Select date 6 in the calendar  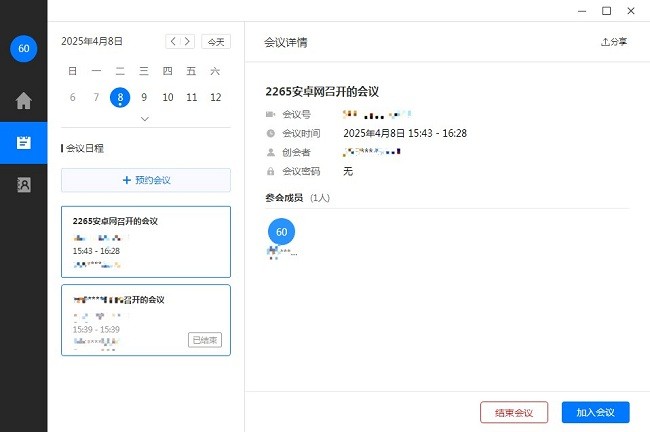coord(72,97)
